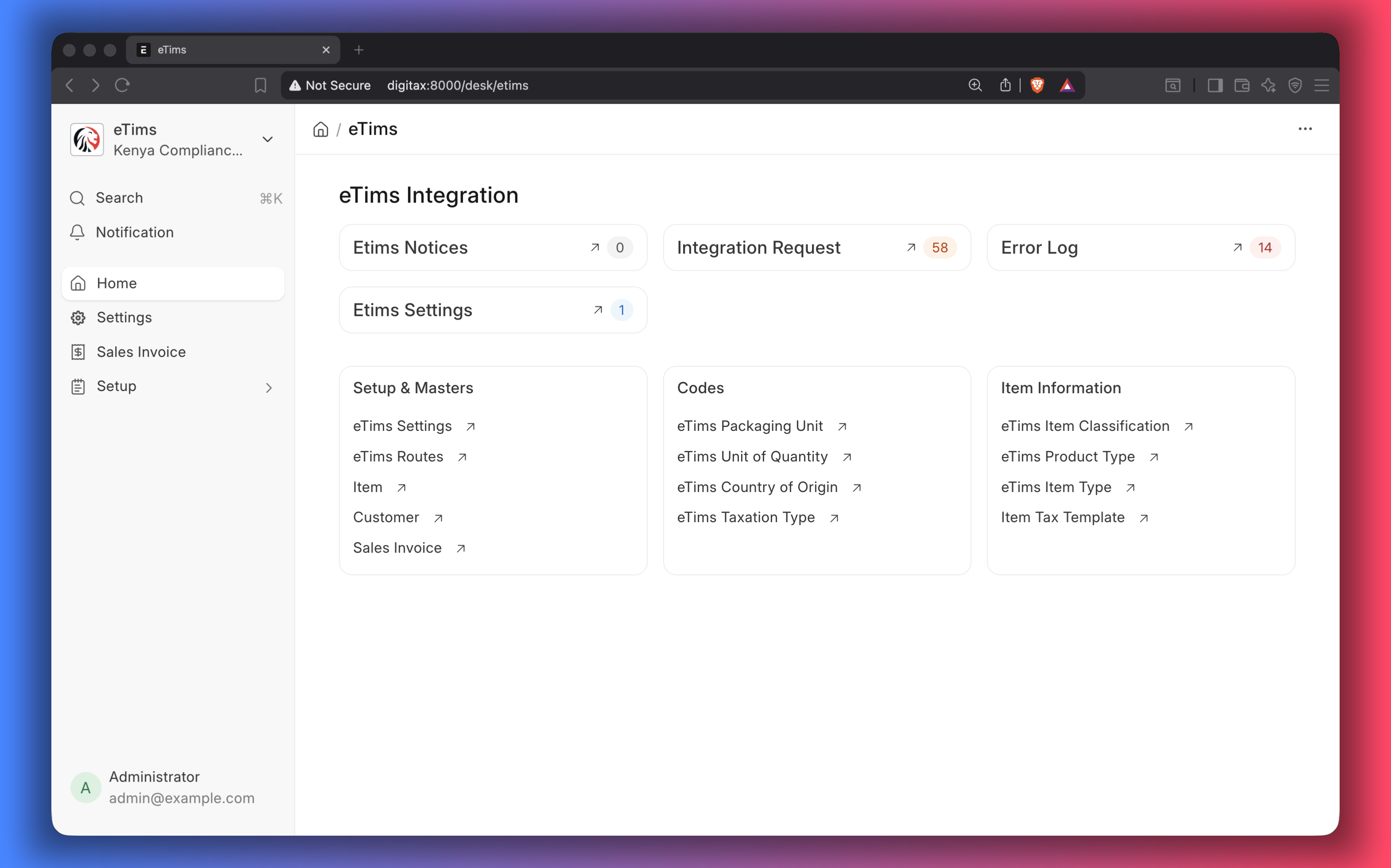Open the Administrator user profile

coord(163,787)
